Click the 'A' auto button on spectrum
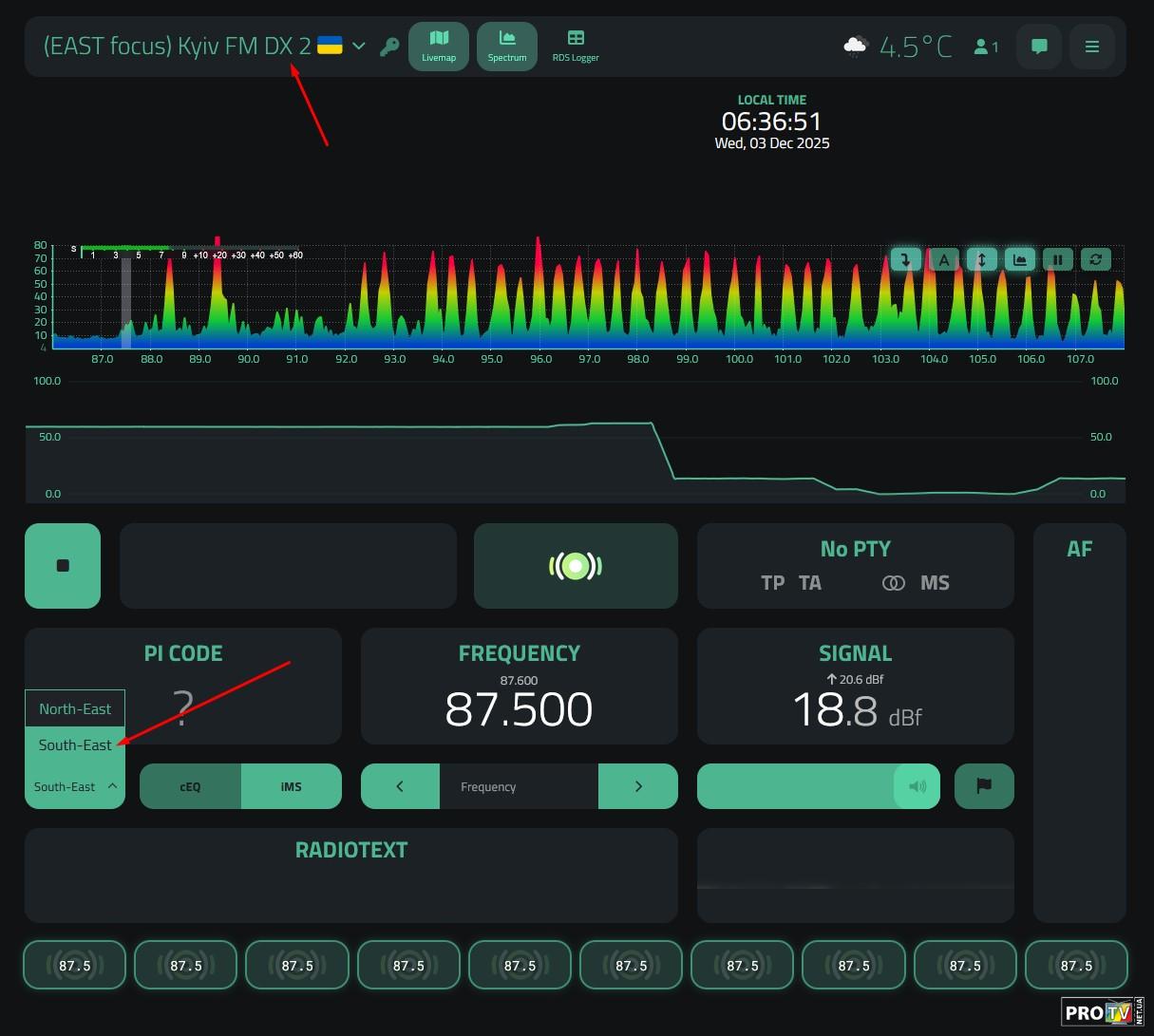1154x1036 pixels. pos(943,259)
